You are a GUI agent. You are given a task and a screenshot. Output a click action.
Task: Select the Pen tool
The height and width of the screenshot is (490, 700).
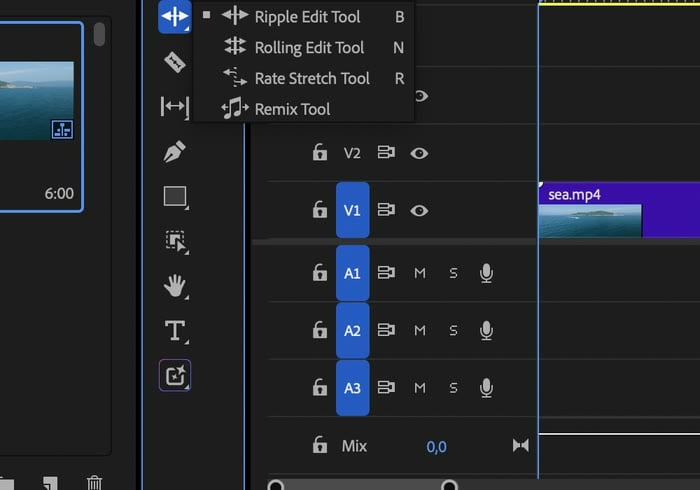(175, 152)
